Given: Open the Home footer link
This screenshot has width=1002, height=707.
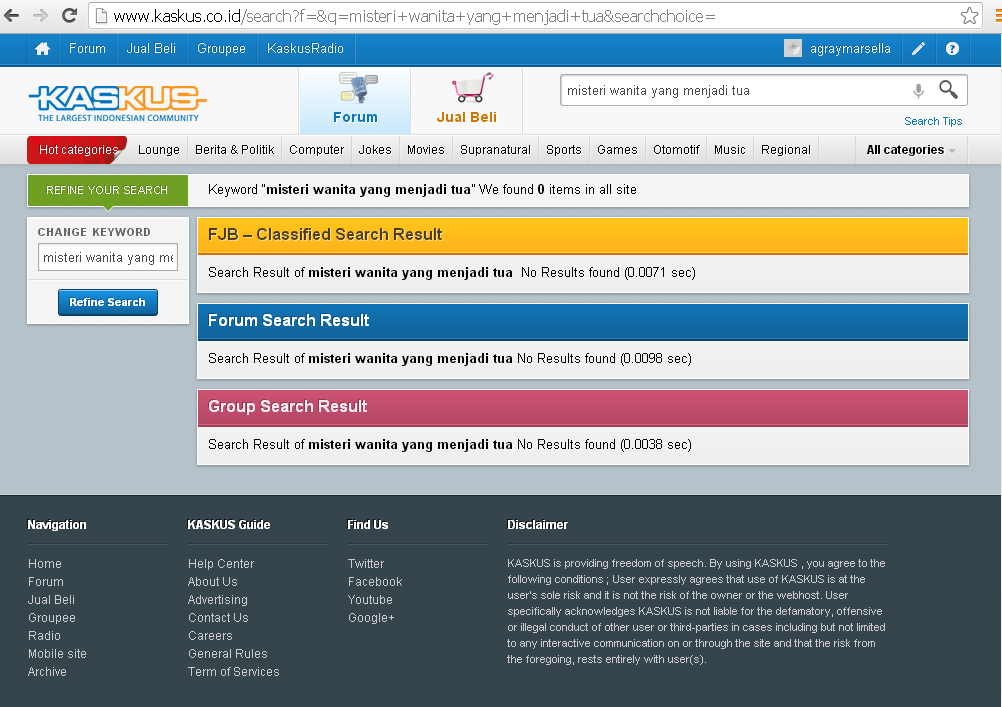Looking at the screenshot, I should 45,564.
